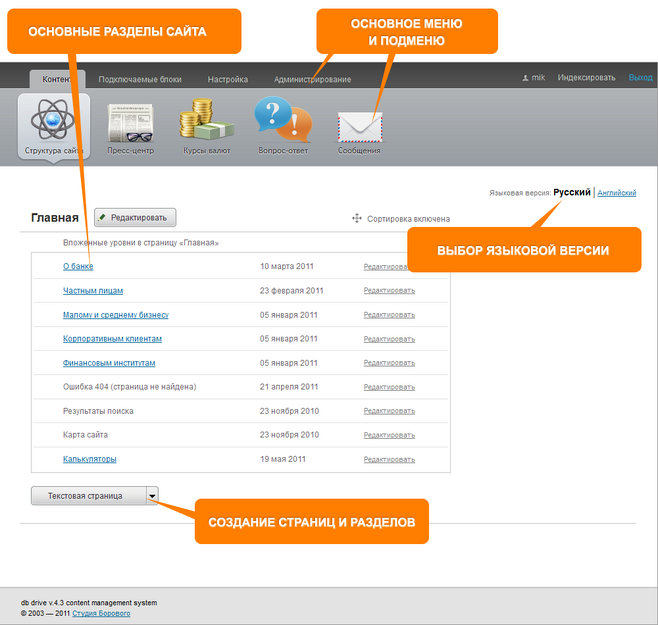This screenshot has height=625, width=658.
Task: Edit the Калькуляторы row
Action: coord(389,460)
